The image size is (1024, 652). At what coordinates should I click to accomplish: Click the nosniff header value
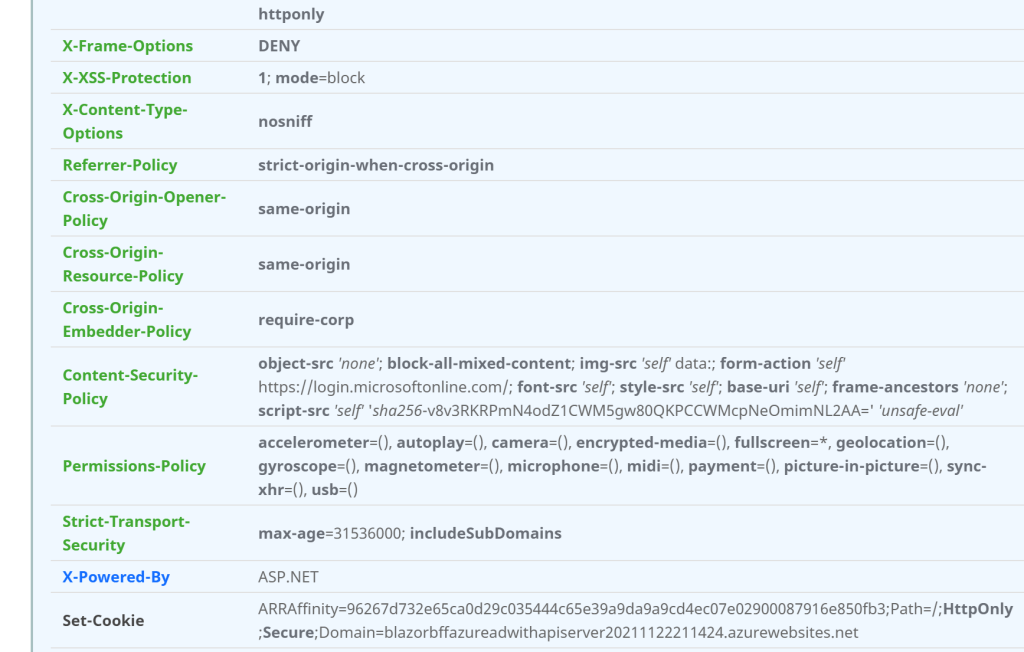coord(285,121)
